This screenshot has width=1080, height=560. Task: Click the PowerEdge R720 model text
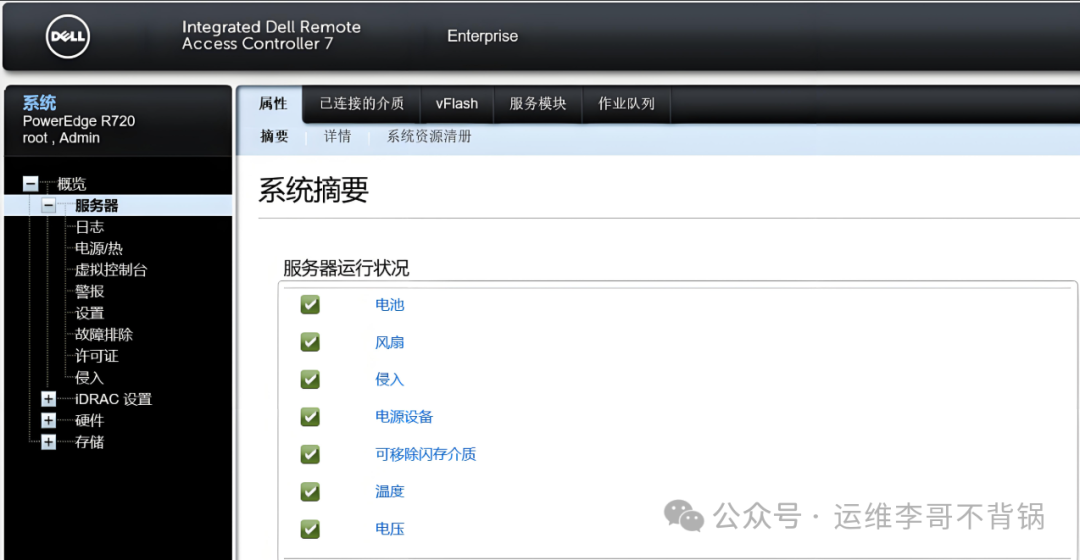(x=79, y=121)
